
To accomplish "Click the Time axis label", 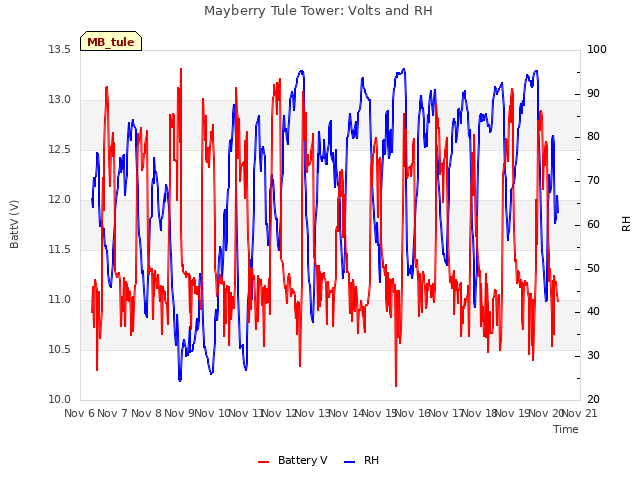I will (x=566, y=429).
